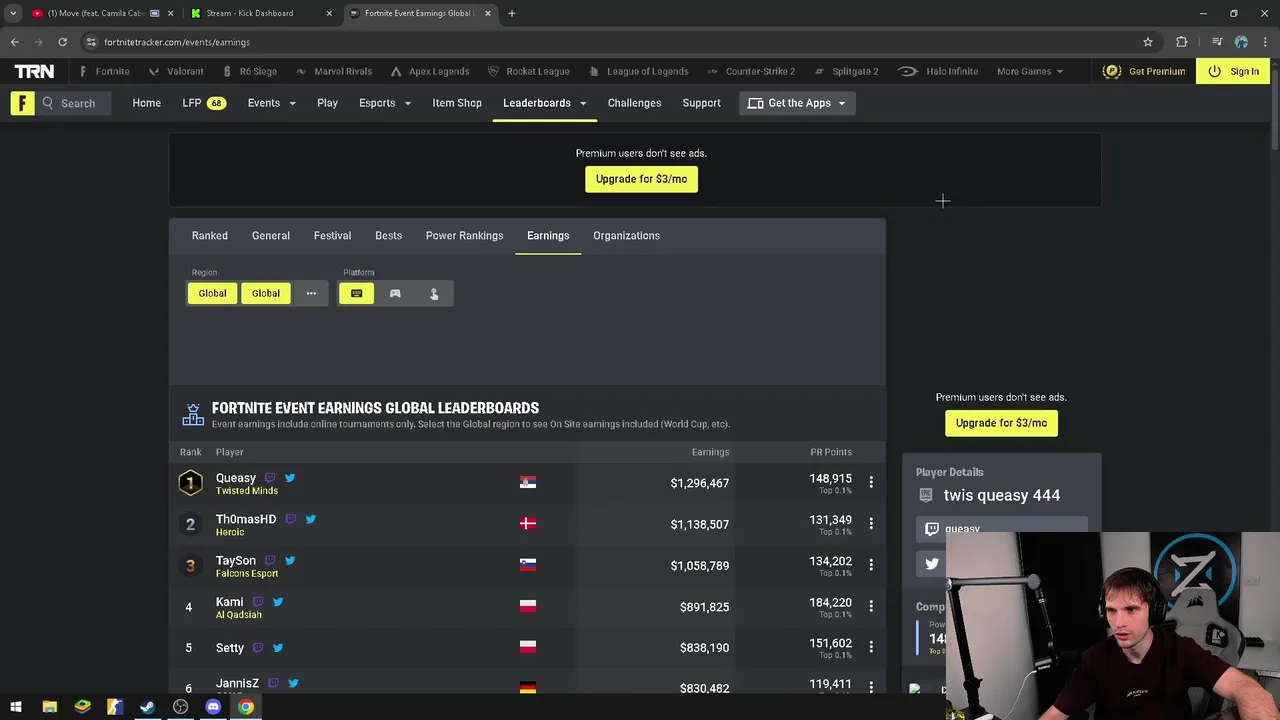Open Setty's Twitch icon

[x=257, y=648]
